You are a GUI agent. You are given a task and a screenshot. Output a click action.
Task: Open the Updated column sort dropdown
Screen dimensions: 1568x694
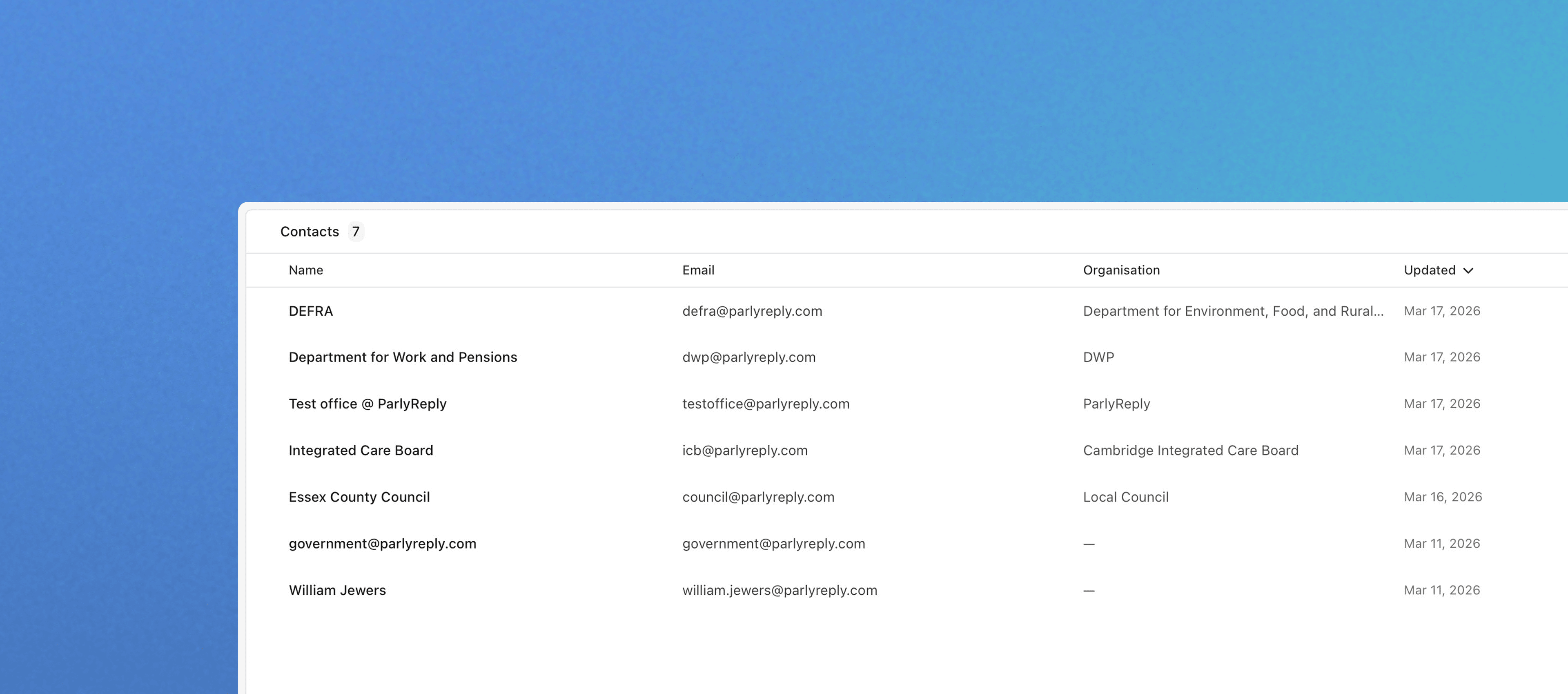point(1468,270)
